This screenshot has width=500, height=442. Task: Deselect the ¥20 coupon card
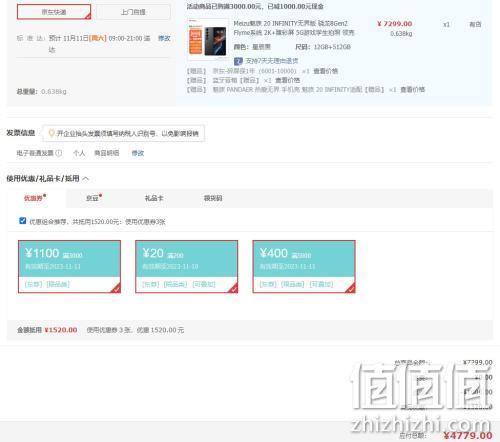pos(187,267)
